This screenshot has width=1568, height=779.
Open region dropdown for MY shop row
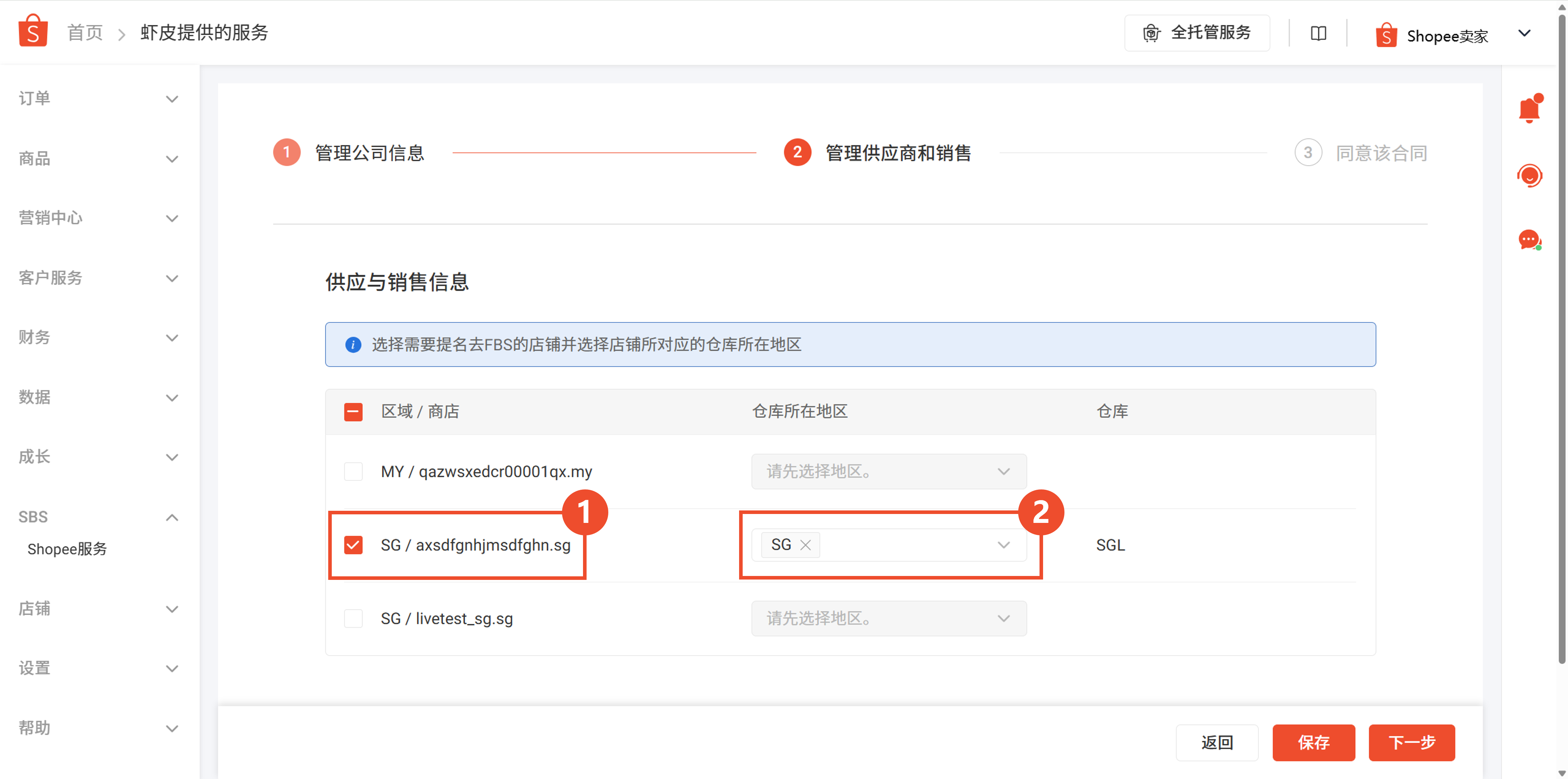point(889,471)
